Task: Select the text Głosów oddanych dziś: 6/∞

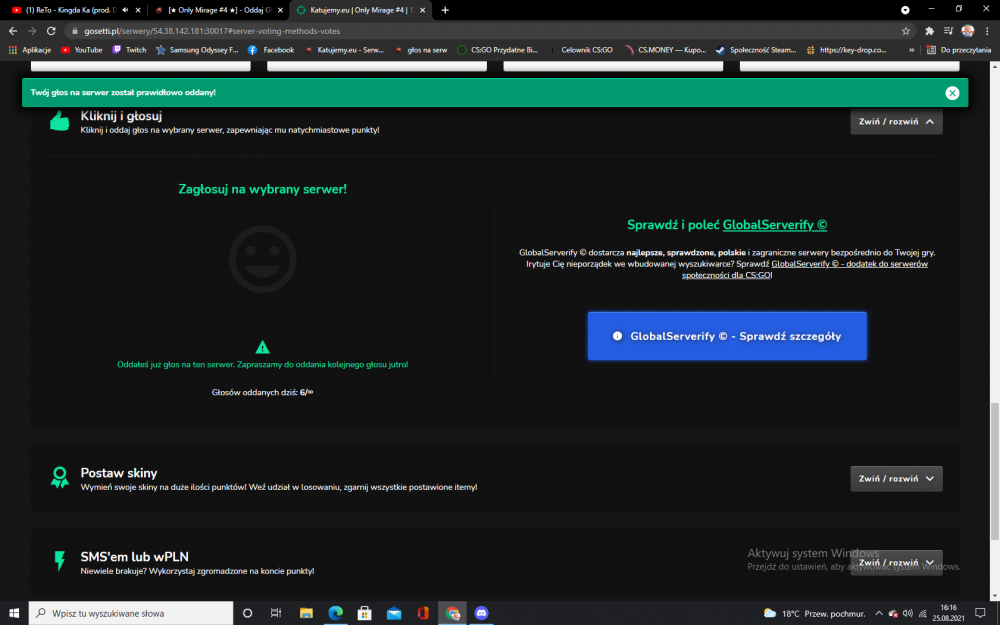Action: pyautogui.click(x=262, y=392)
